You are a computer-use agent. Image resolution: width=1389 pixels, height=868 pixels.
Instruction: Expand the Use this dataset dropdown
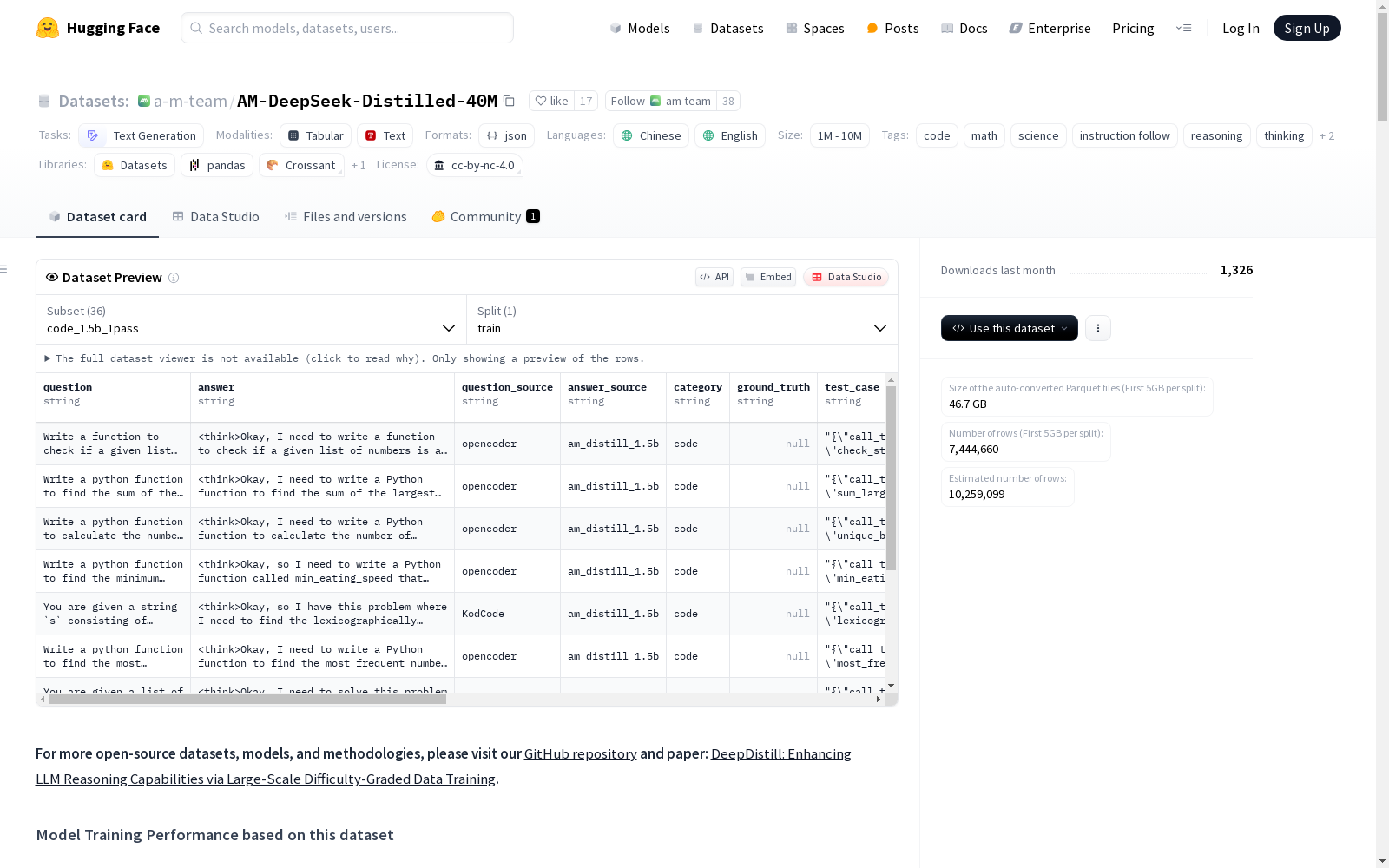1010,328
